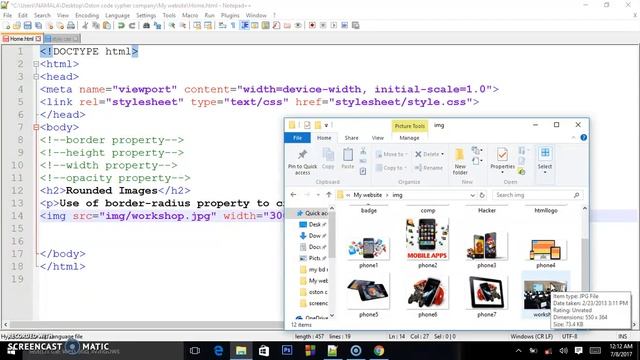Viewport: 640px width, 360px height.
Task: Click the red Record macro icon
Action: [312, 25]
